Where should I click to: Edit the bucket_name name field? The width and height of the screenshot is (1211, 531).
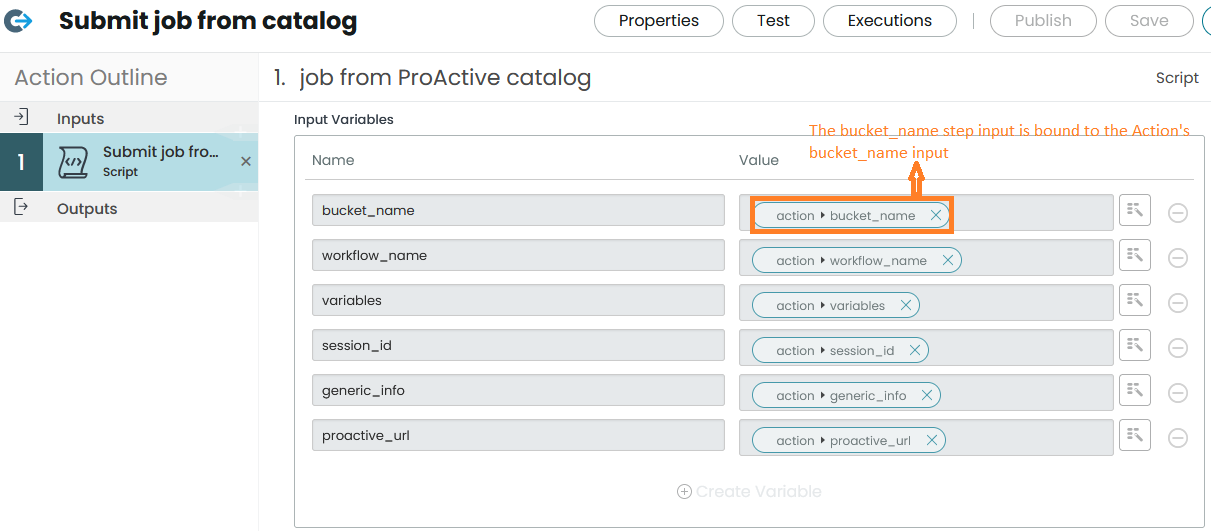(518, 210)
